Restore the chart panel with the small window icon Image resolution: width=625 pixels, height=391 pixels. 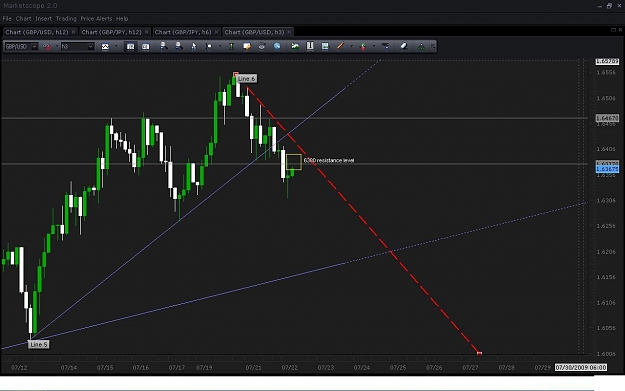click(613, 30)
